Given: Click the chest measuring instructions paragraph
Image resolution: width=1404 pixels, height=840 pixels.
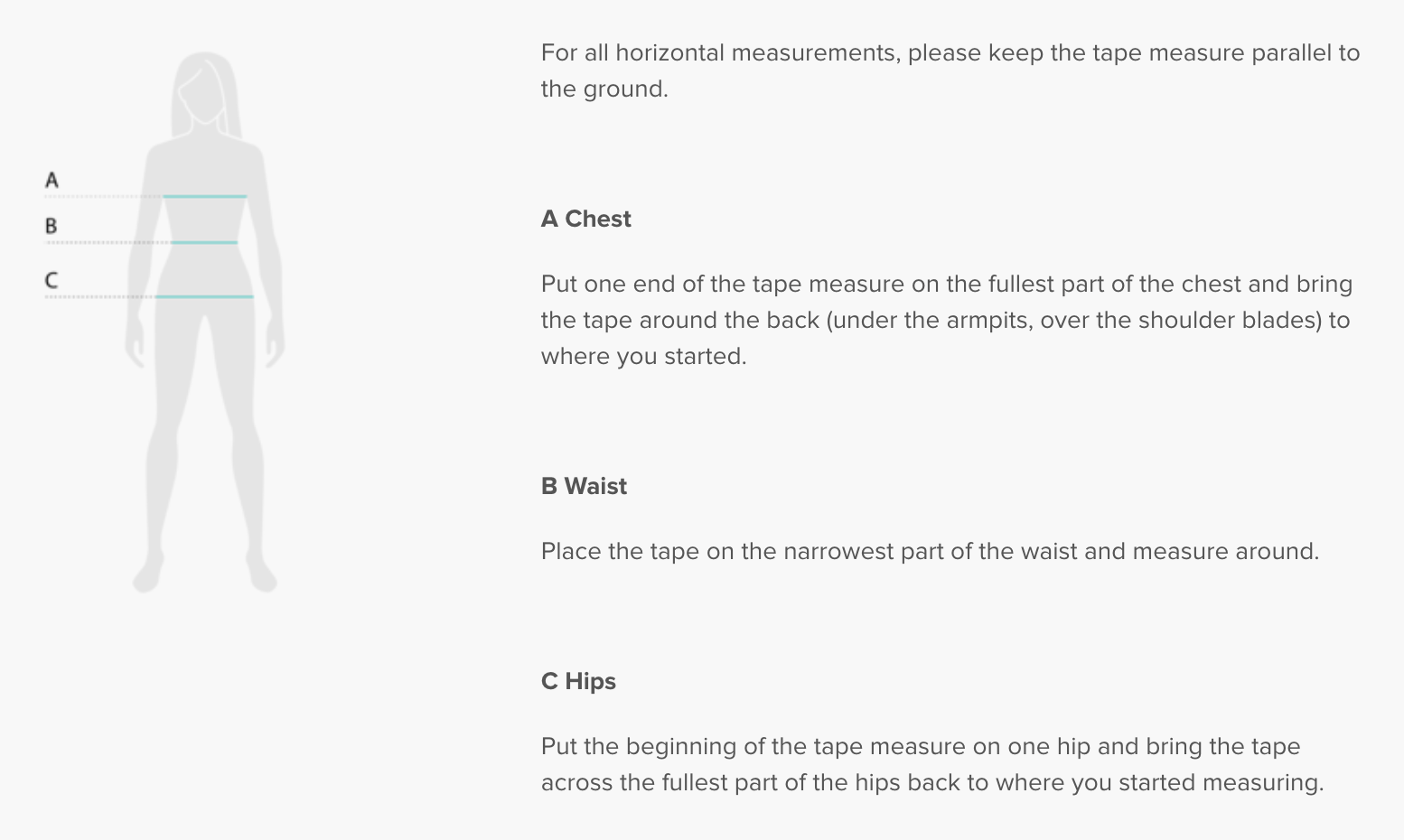Looking at the screenshot, I should pos(947,320).
